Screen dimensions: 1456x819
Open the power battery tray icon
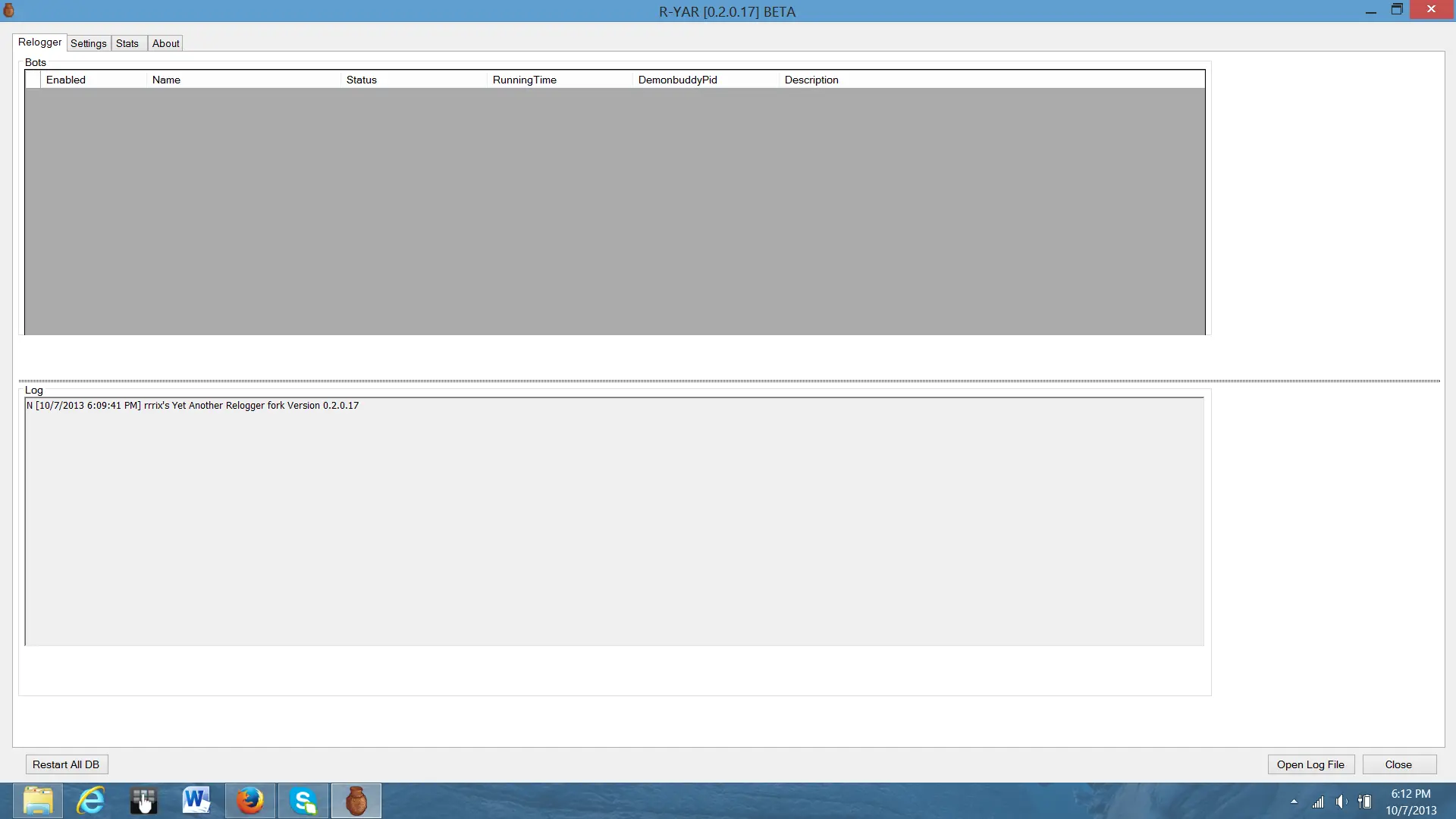pos(1365,802)
